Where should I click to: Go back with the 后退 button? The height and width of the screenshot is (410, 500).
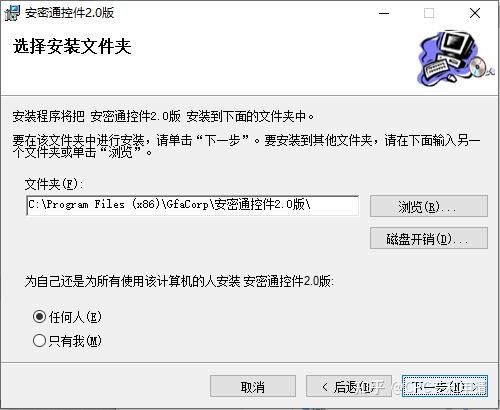pos(349,386)
